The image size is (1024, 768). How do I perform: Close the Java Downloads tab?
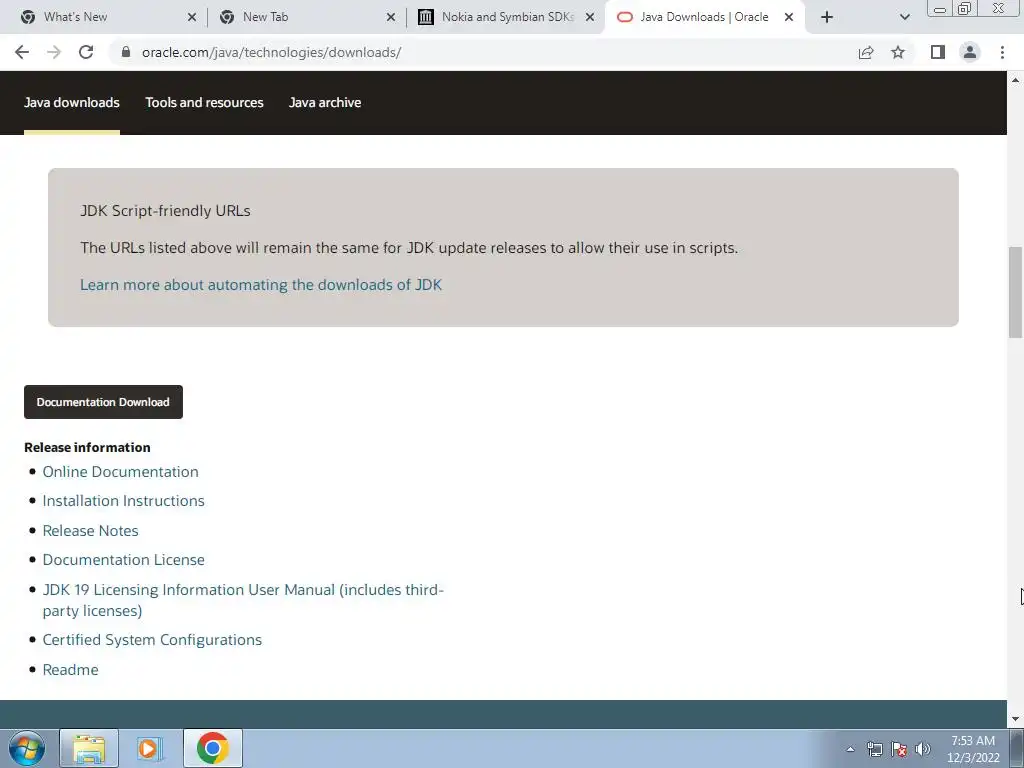pyautogui.click(x=789, y=17)
